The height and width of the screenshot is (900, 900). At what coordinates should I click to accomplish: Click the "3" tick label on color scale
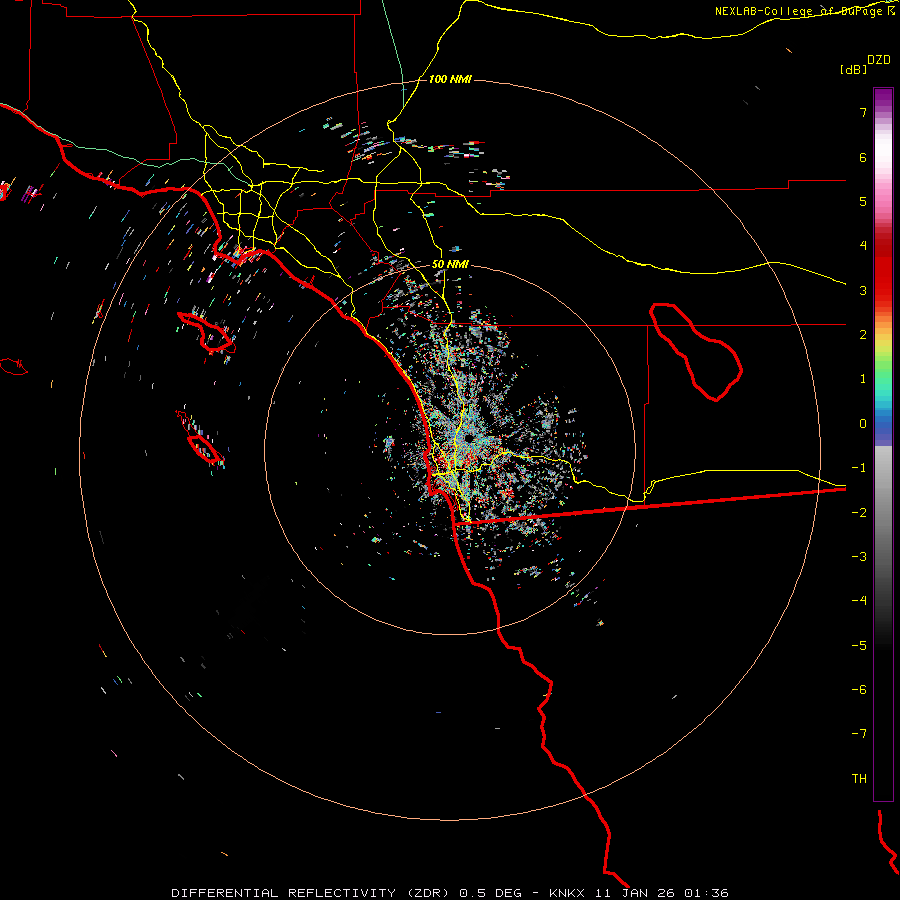tap(863, 290)
